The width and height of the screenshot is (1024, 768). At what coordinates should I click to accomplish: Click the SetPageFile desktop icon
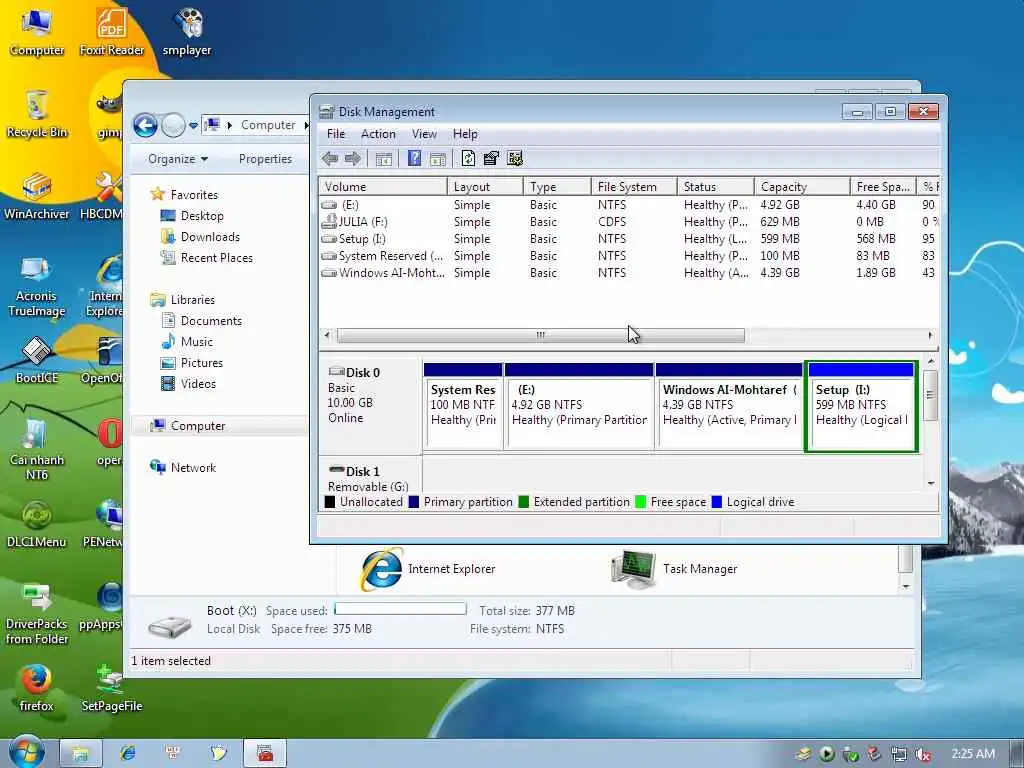tap(112, 688)
